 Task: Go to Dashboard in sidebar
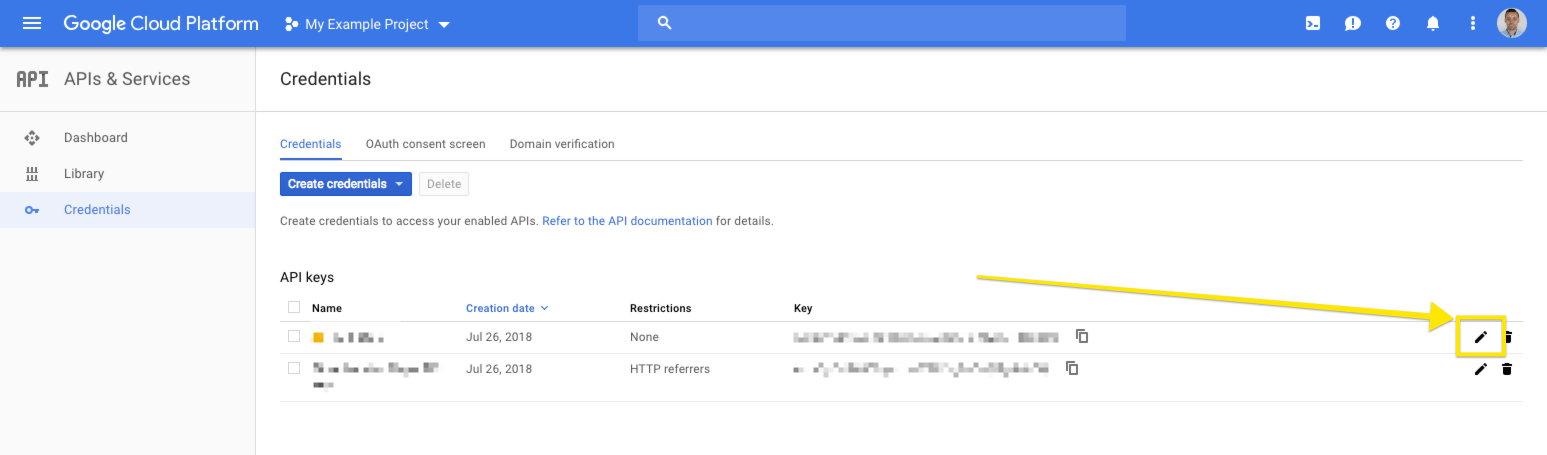click(96, 138)
